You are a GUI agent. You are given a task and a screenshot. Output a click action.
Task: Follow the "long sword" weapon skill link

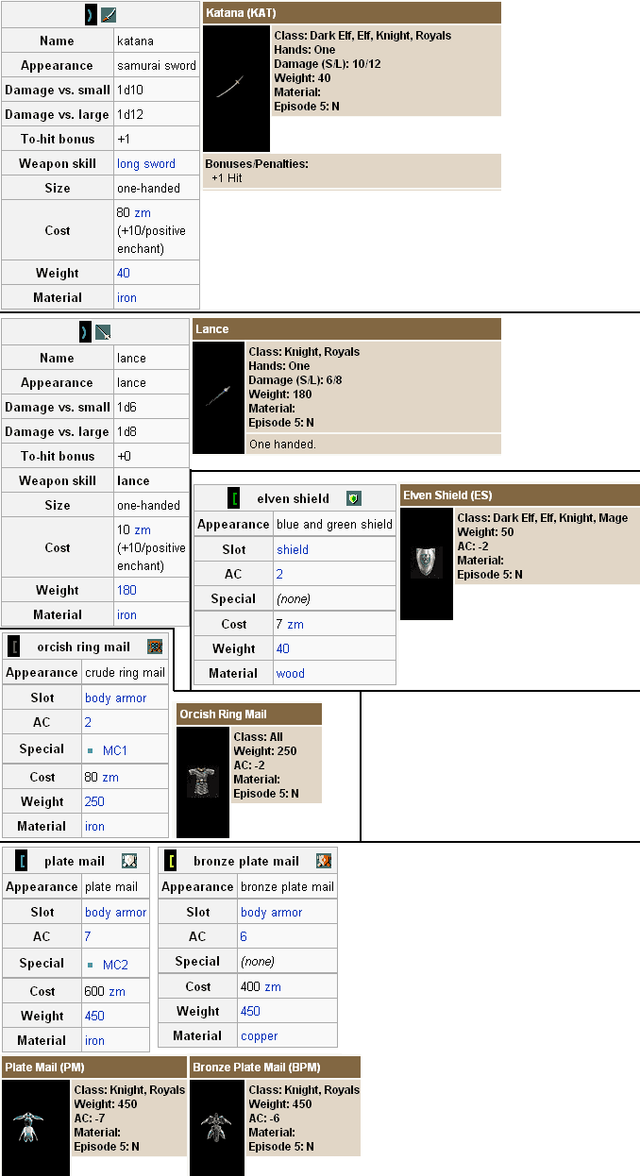pos(146,164)
